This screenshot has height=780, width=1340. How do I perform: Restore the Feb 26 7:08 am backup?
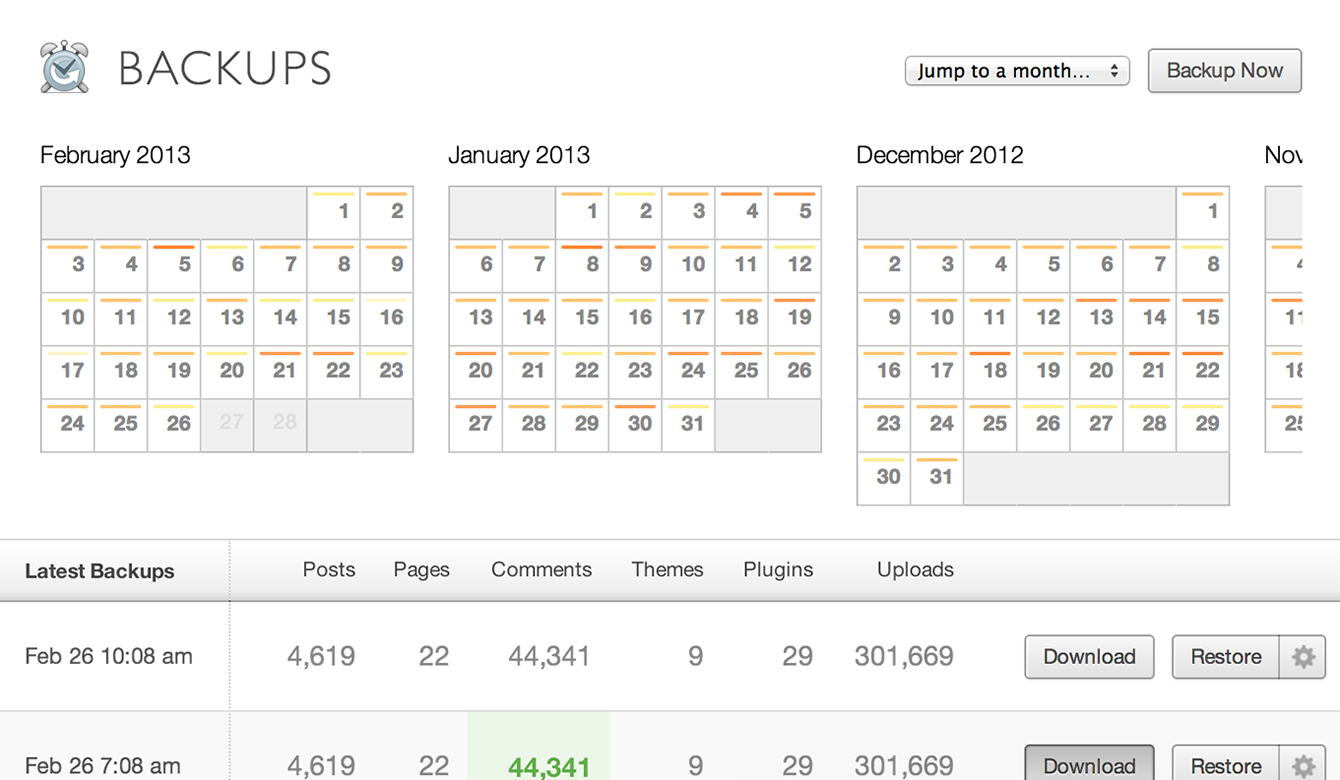pos(1226,765)
